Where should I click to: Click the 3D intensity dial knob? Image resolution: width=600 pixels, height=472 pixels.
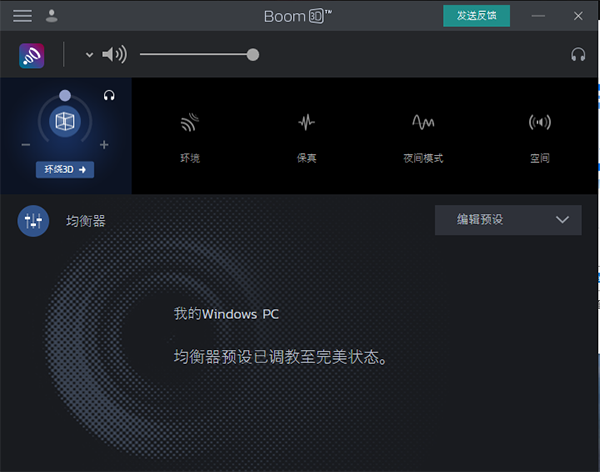65,95
